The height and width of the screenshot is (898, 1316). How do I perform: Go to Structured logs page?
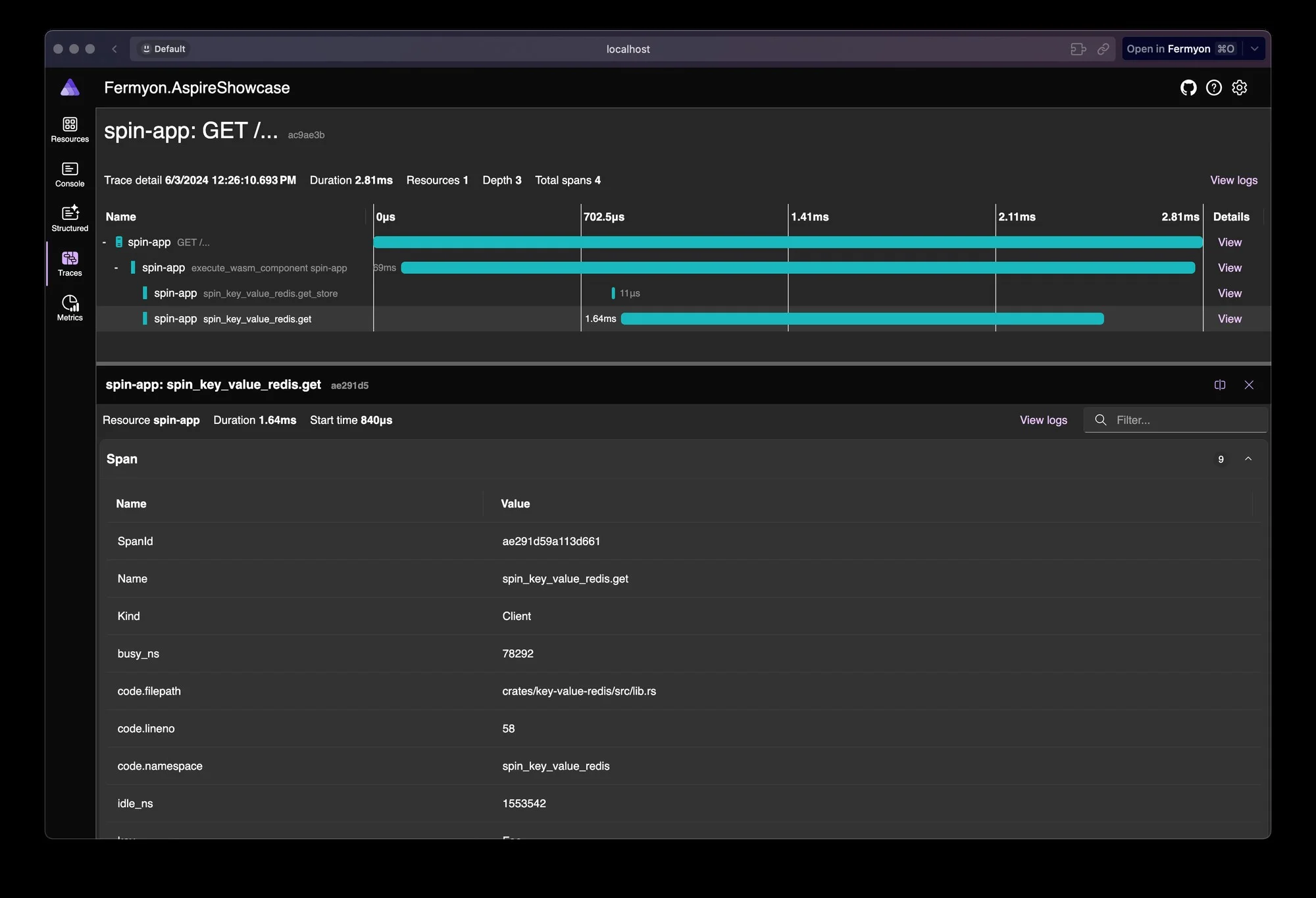point(70,219)
